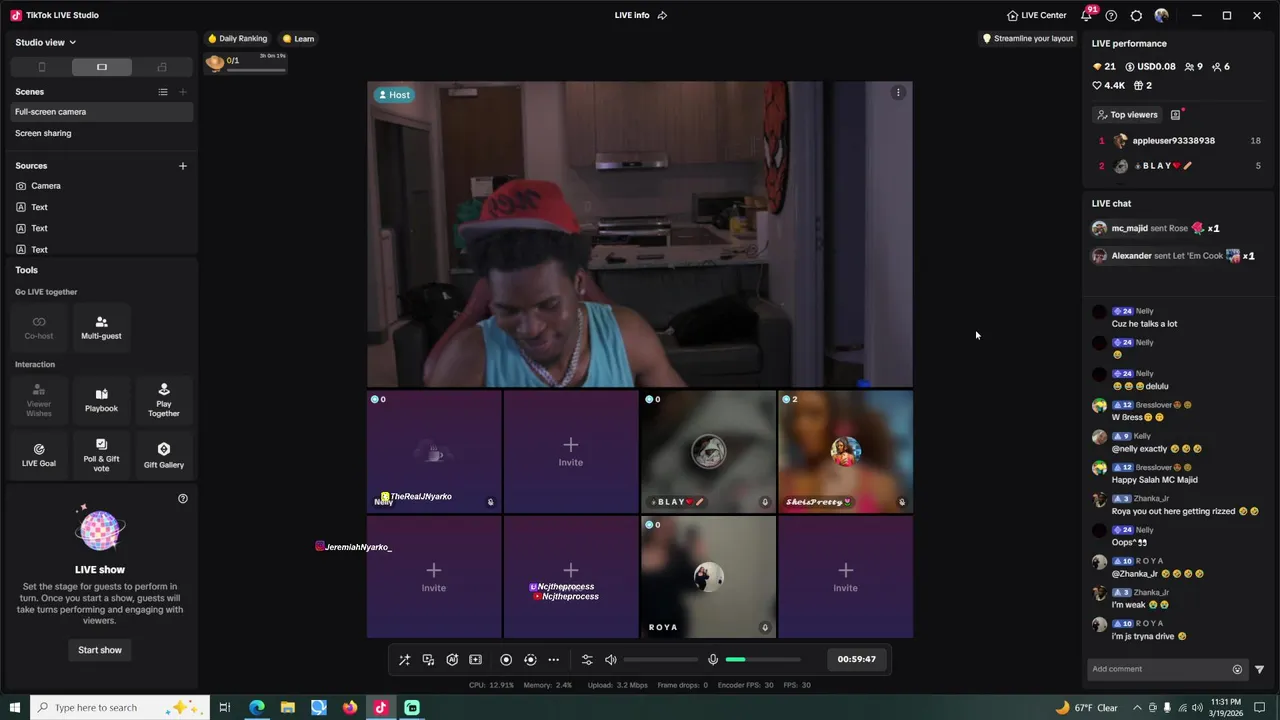This screenshot has width=1280, height=720.
Task: Open the effects magic wand tool
Action: pos(404,660)
